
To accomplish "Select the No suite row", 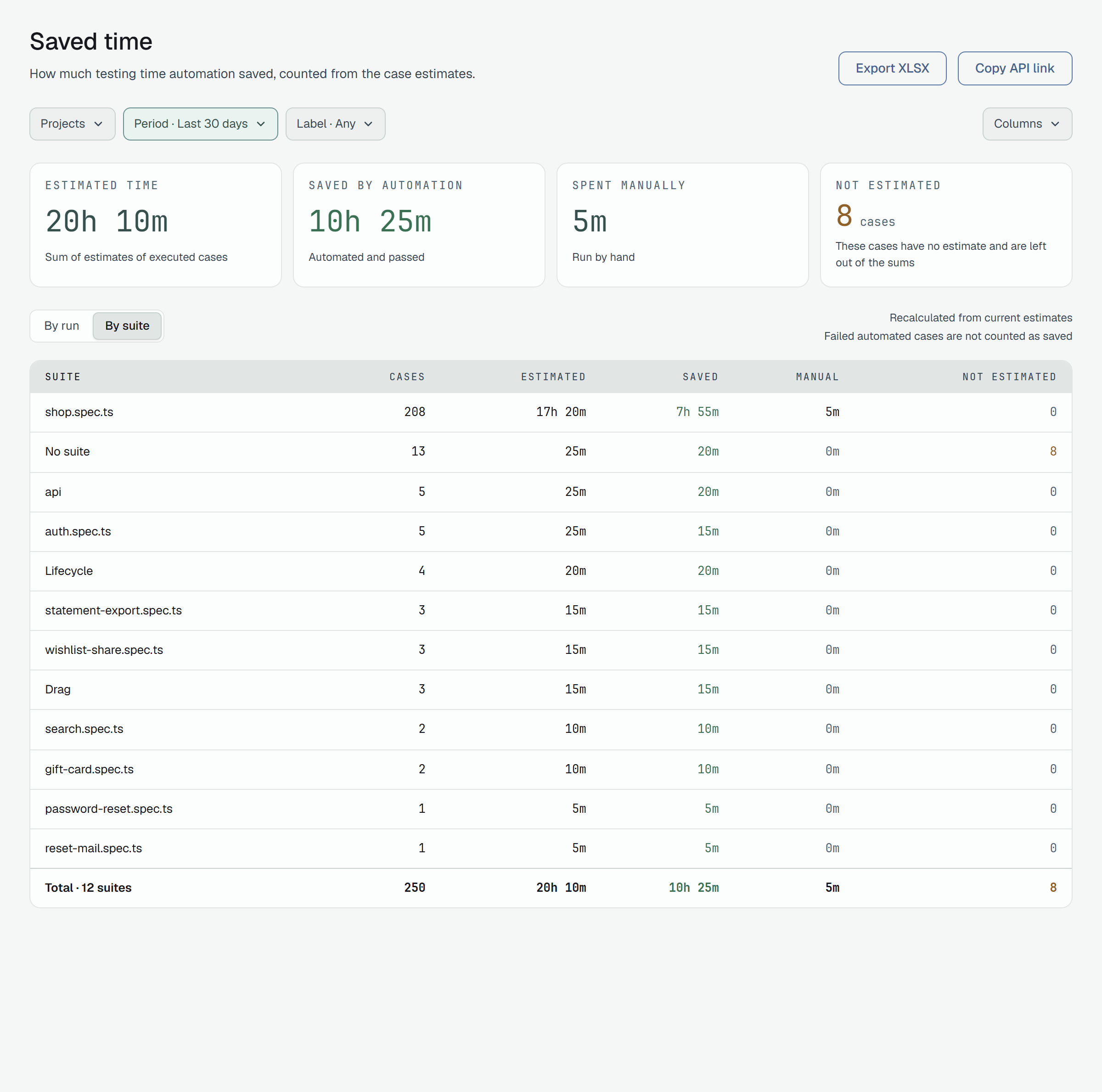I will tap(551, 452).
